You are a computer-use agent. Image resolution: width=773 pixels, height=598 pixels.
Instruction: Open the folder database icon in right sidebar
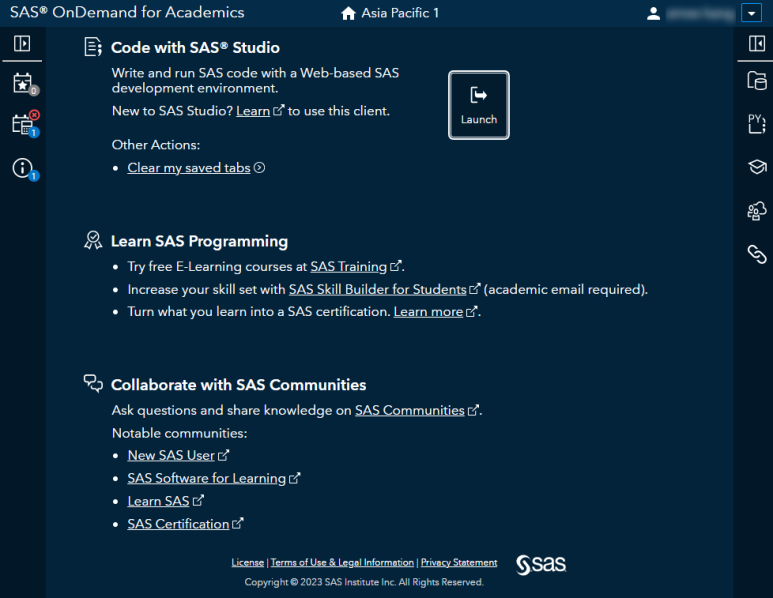tap(756, 81)
